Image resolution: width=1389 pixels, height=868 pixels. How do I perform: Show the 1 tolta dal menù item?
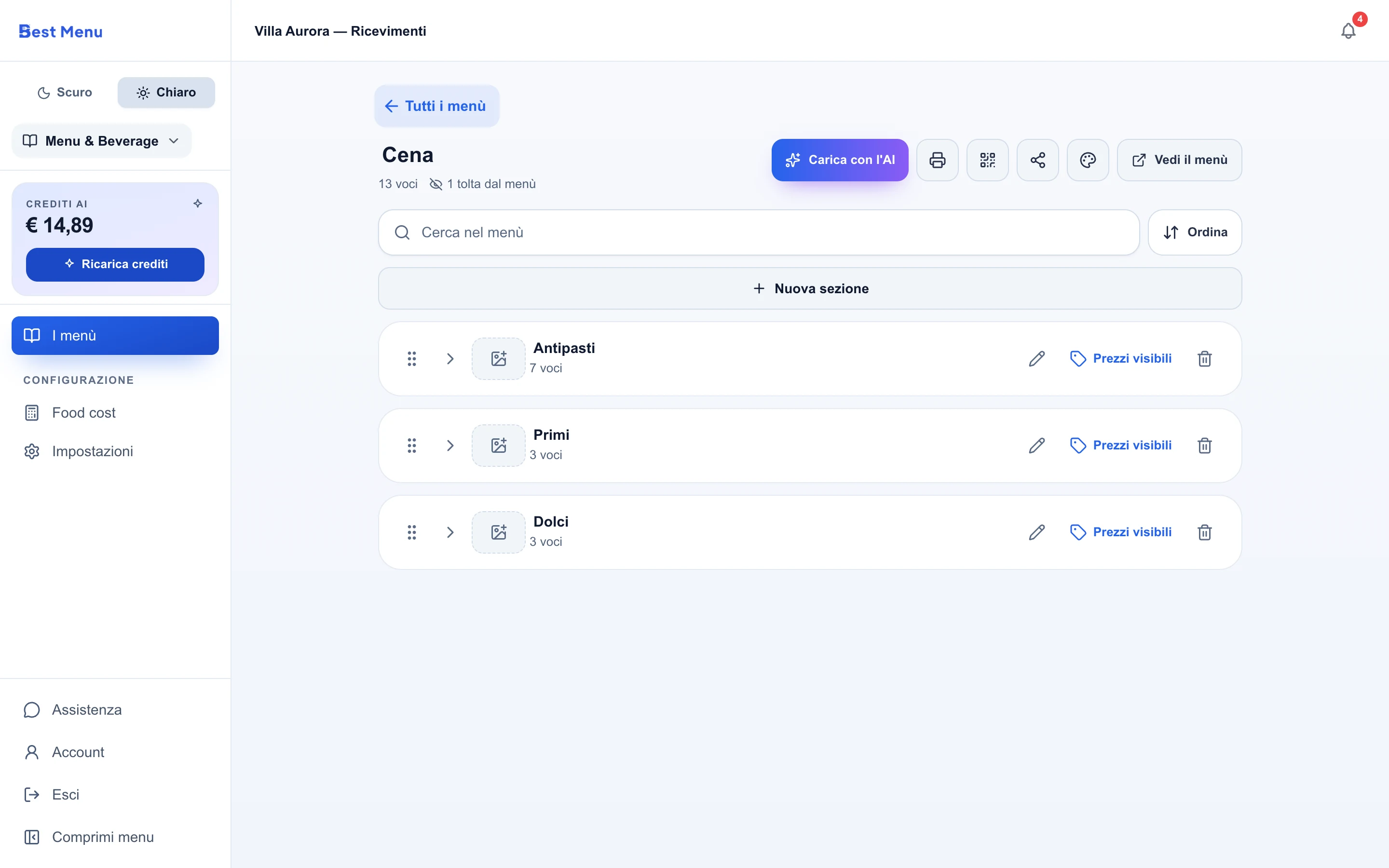483,184
